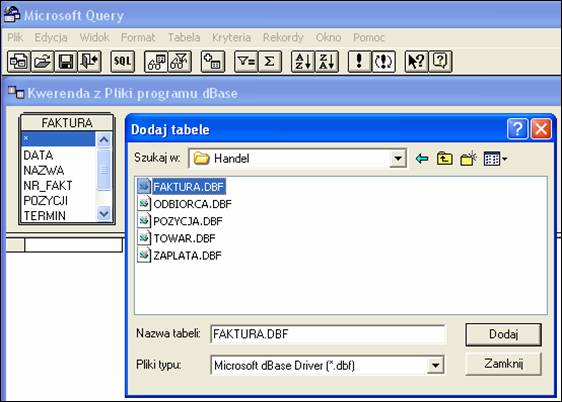562x402 pixels.
Task: Go up one folder level icon
Action: pos(444,158)
